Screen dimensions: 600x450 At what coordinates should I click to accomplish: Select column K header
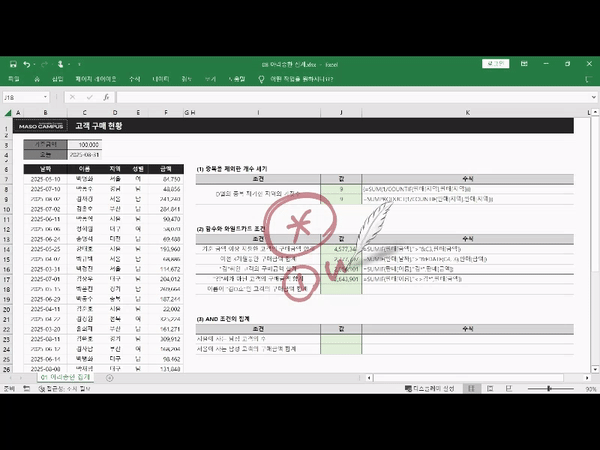[x=468, y=113]
